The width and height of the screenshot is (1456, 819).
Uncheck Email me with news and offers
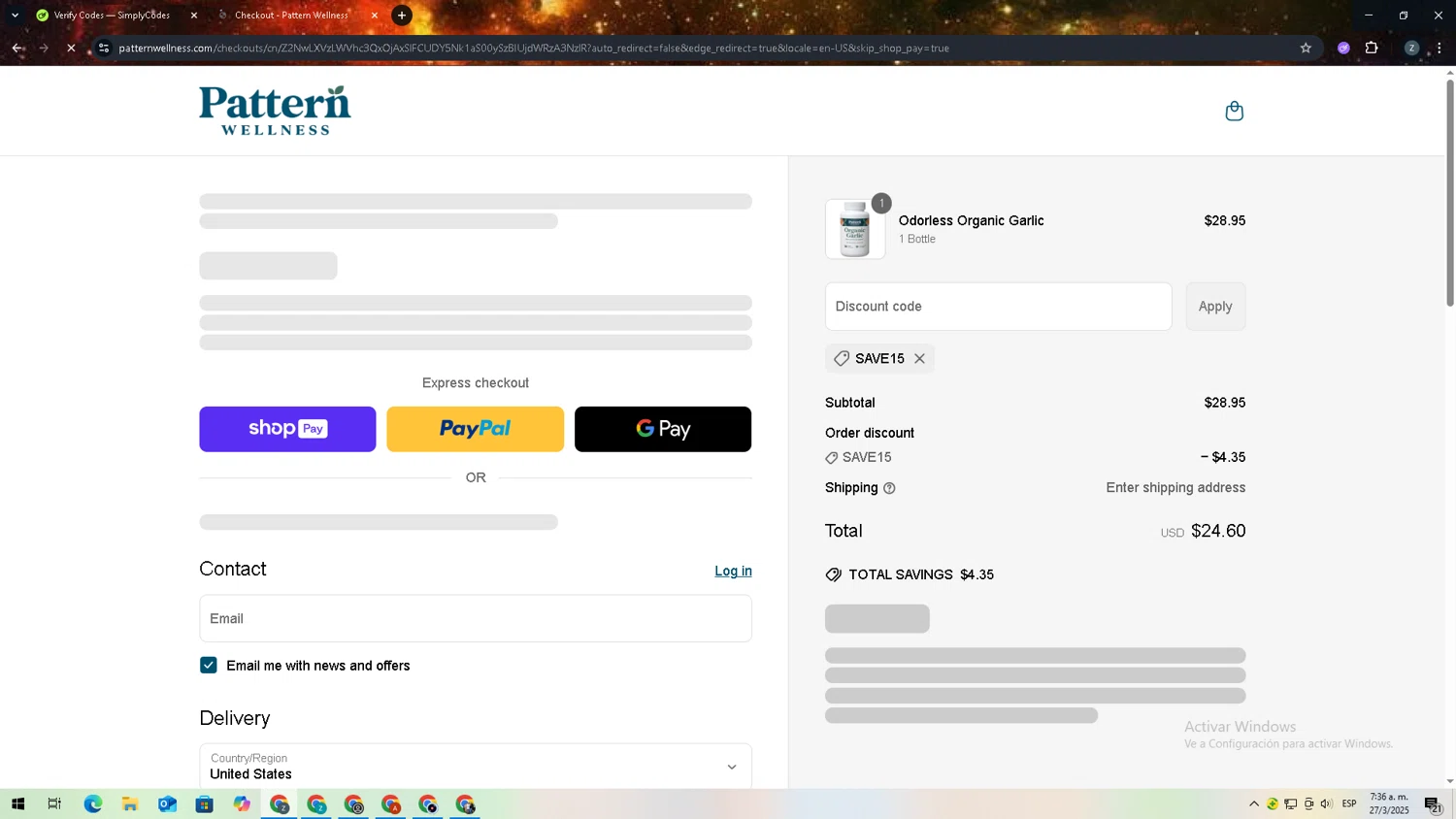pos(209,666)
